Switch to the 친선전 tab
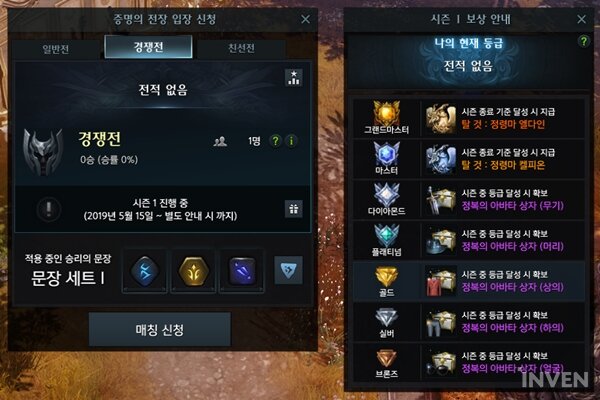The image size is (600, 400). coord(241,49)
